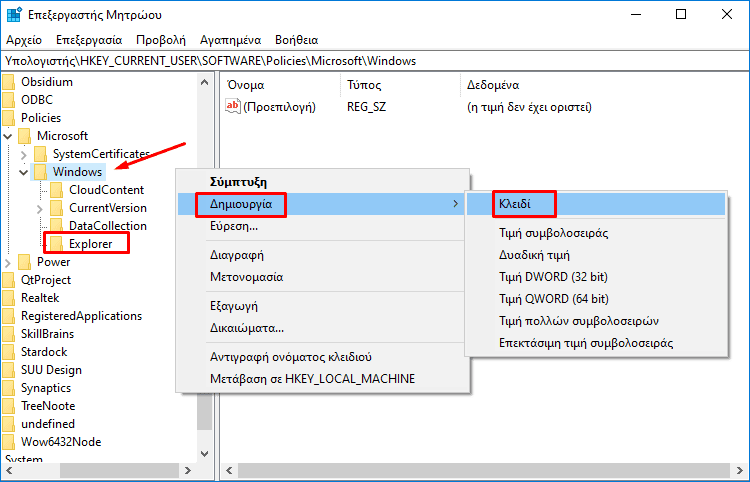
Task: Expand the SystemCertificates key
Action: (x=23, y=154)
